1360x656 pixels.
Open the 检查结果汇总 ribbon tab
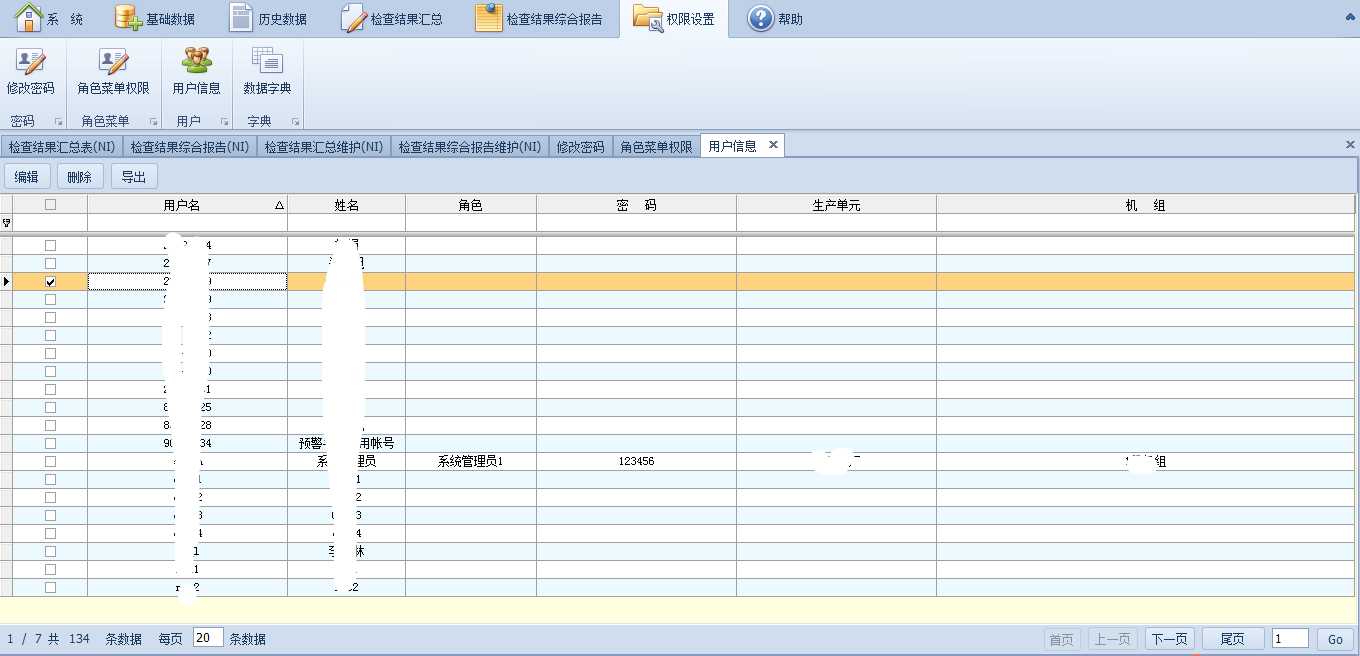click(393, 18)
